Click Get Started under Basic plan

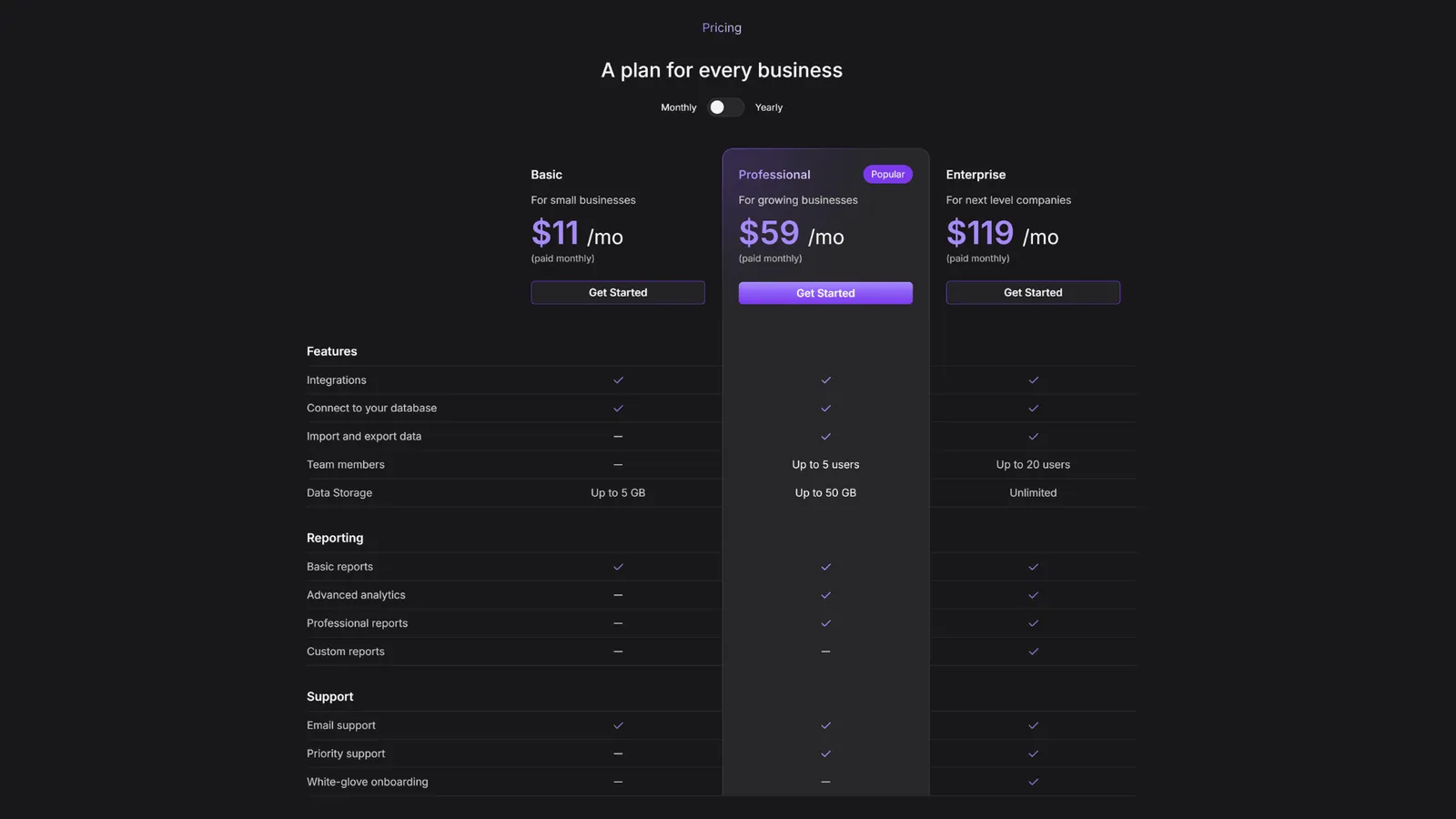(618, 292)
